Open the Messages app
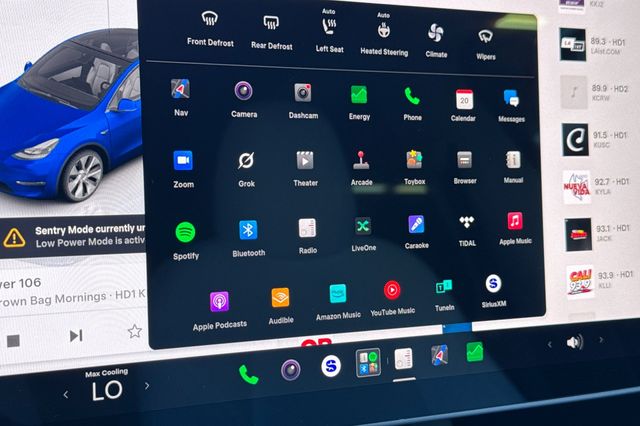640x426 pixels. pos(511,98)
